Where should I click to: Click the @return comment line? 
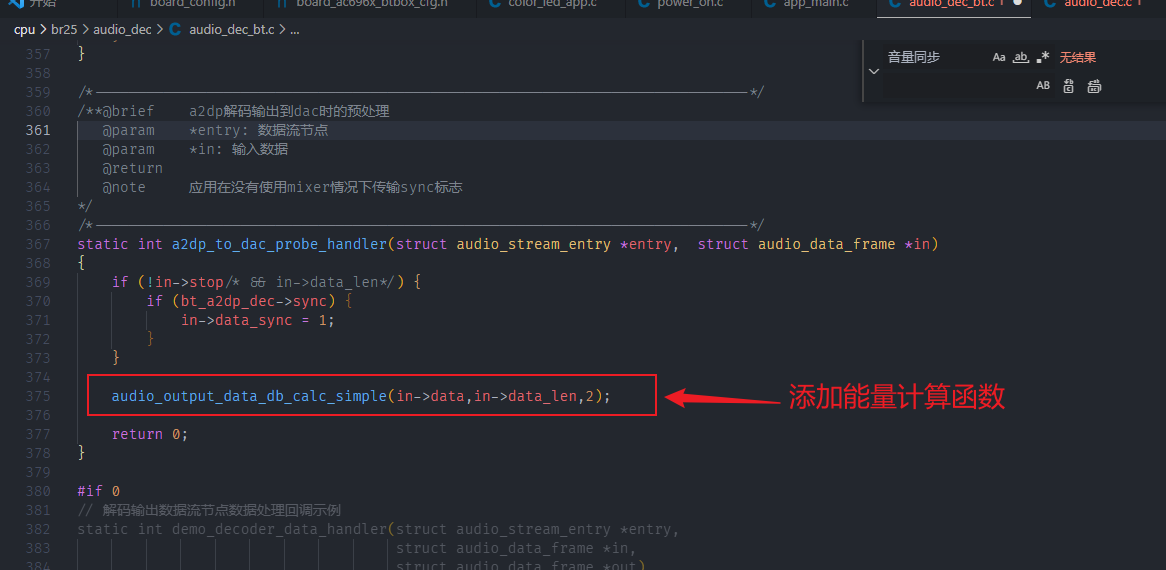132,168
